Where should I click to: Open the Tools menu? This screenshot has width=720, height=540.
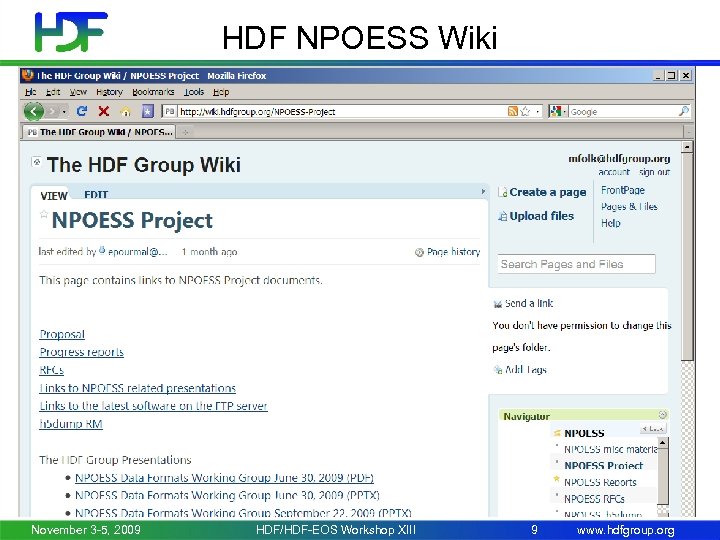pyautogui.click(x=194, y=92)
